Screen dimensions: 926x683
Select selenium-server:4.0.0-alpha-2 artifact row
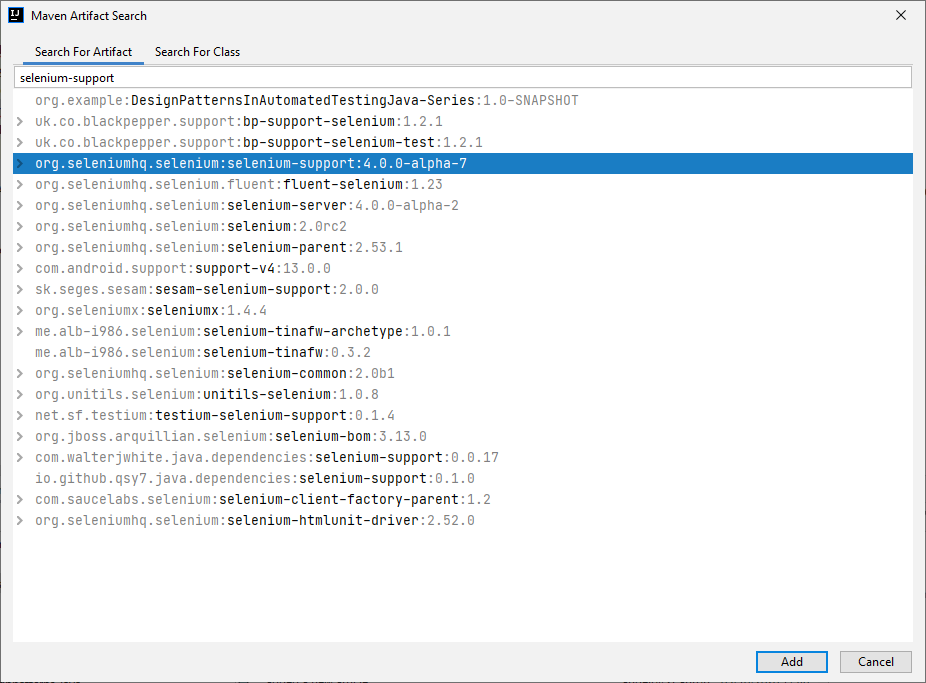point(463,205)
